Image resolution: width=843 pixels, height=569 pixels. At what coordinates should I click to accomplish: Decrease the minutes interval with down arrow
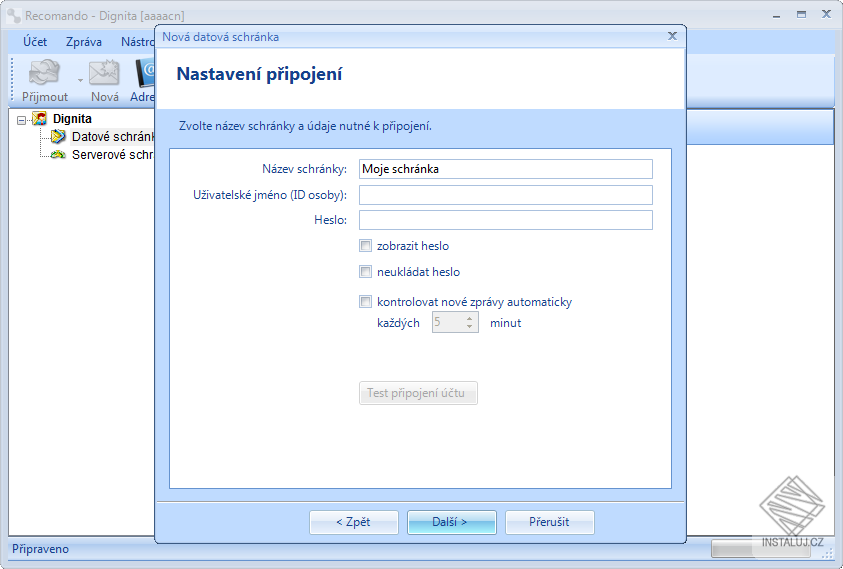(x=469, y=326)
